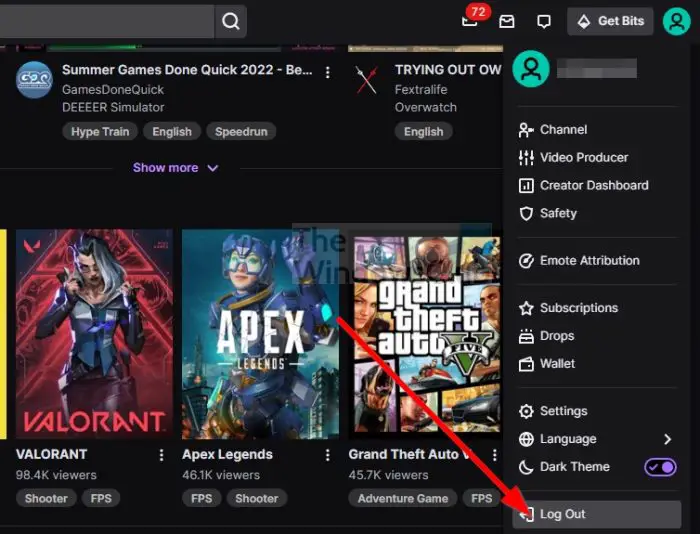Click the Emote Attribution icon
This screenshot has width=700, height=534.
(526, 261)
